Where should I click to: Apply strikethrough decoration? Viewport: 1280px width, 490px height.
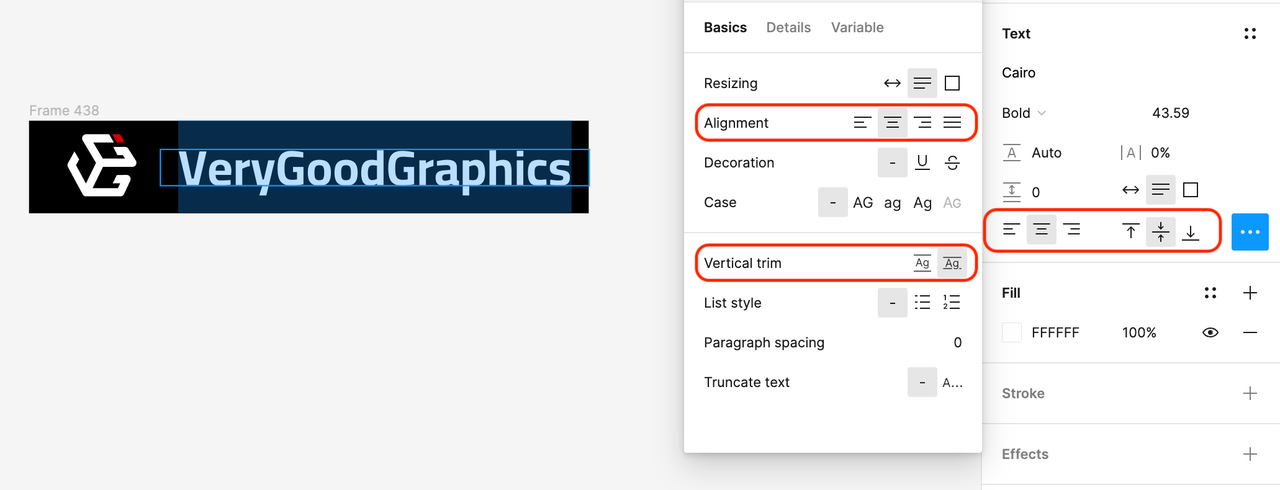[952, 163]
